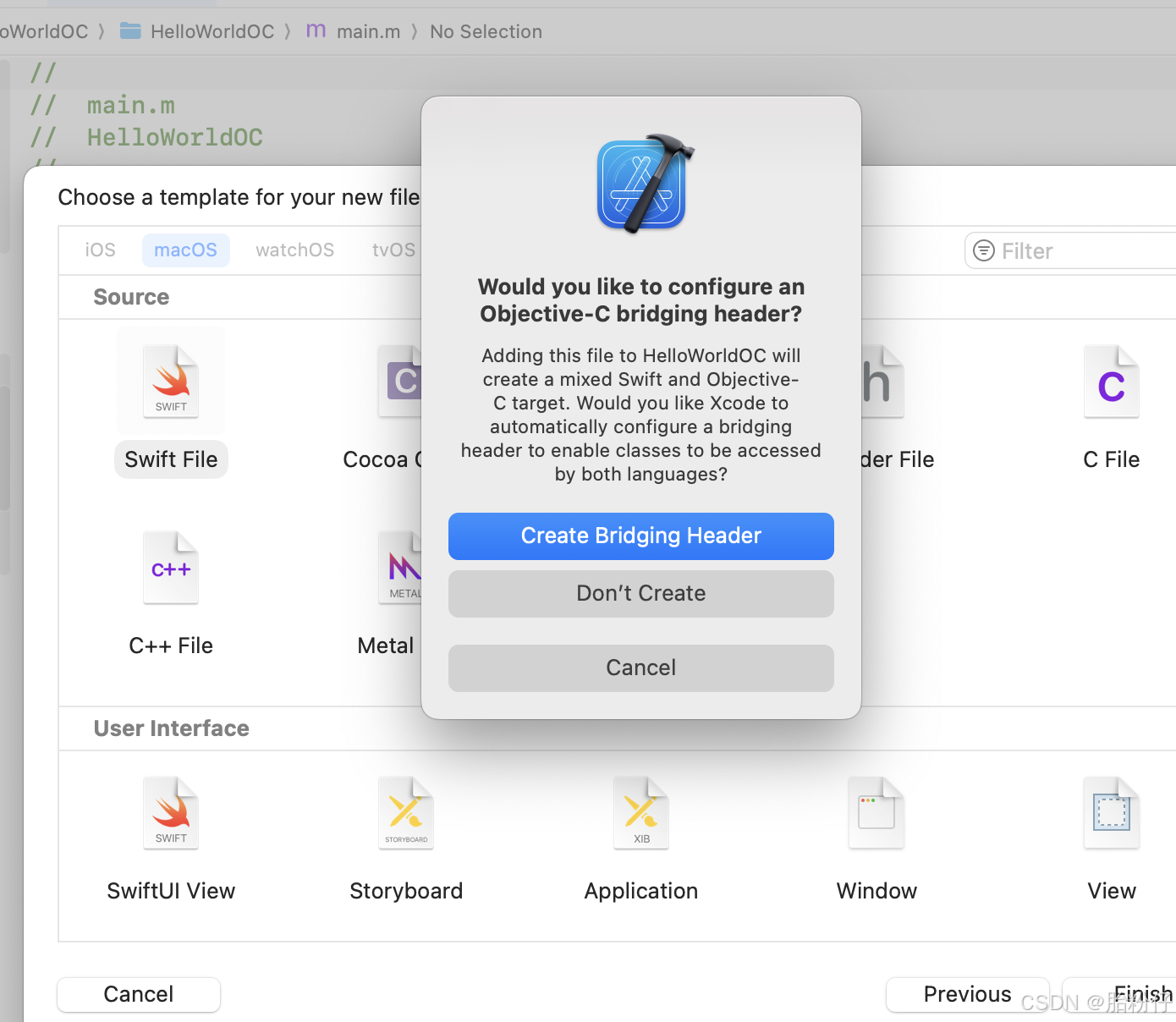Click the Storyboard label

406,891
